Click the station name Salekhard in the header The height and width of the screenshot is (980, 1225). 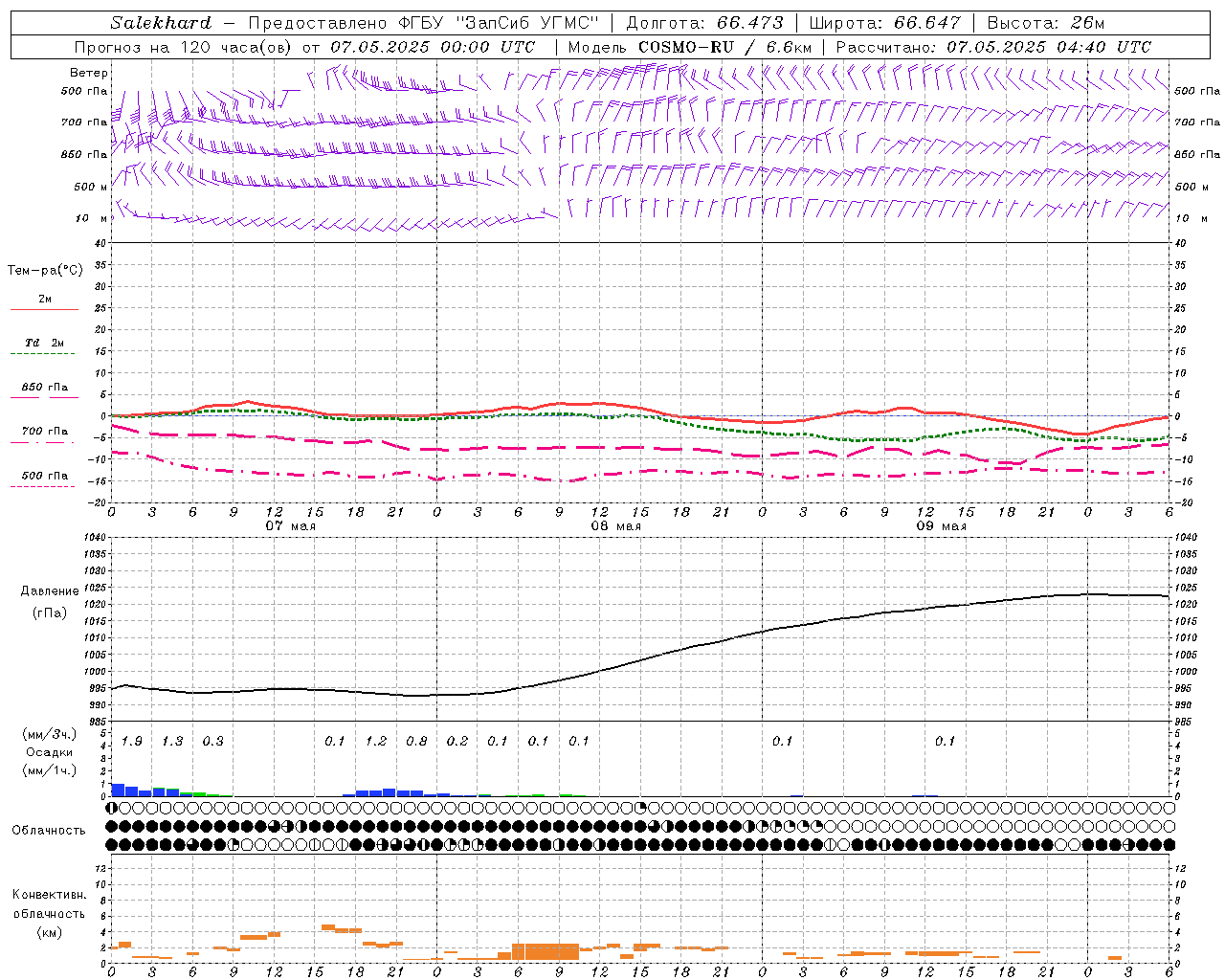(161, 23)
